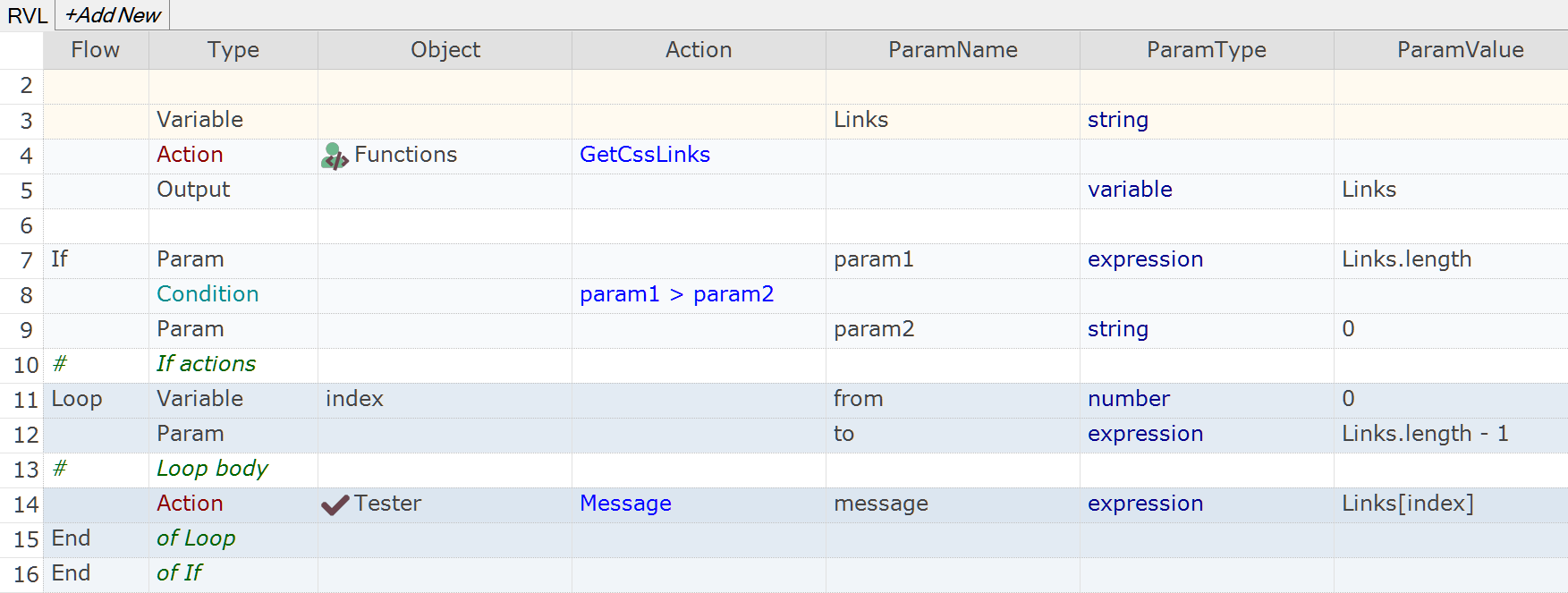Click the Tester checkmark icon
Image resolution: width=1568 pixels, height=593 pixels.
pyautogui.click(x=335, y=505)
